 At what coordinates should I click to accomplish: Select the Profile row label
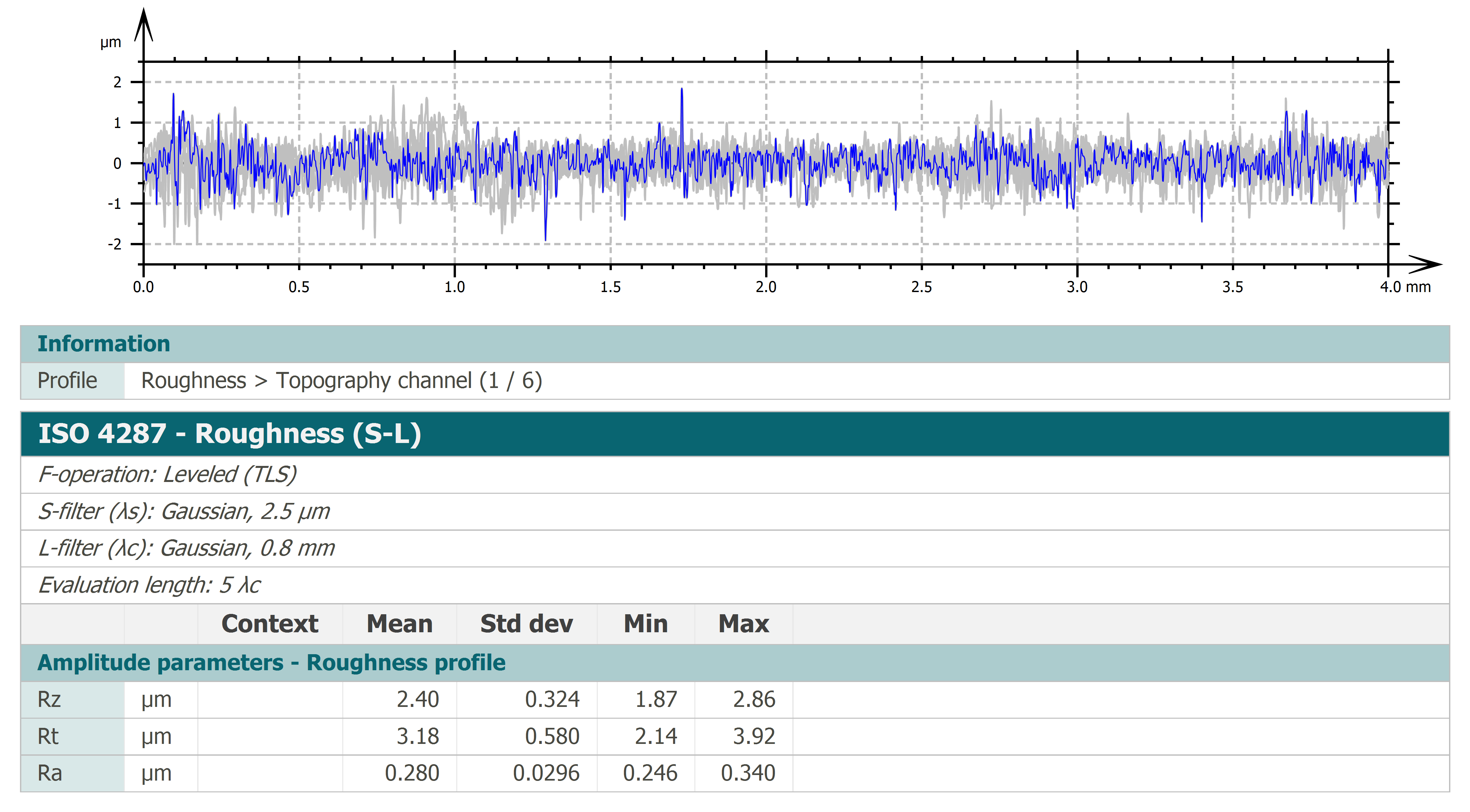pos(67,380)
